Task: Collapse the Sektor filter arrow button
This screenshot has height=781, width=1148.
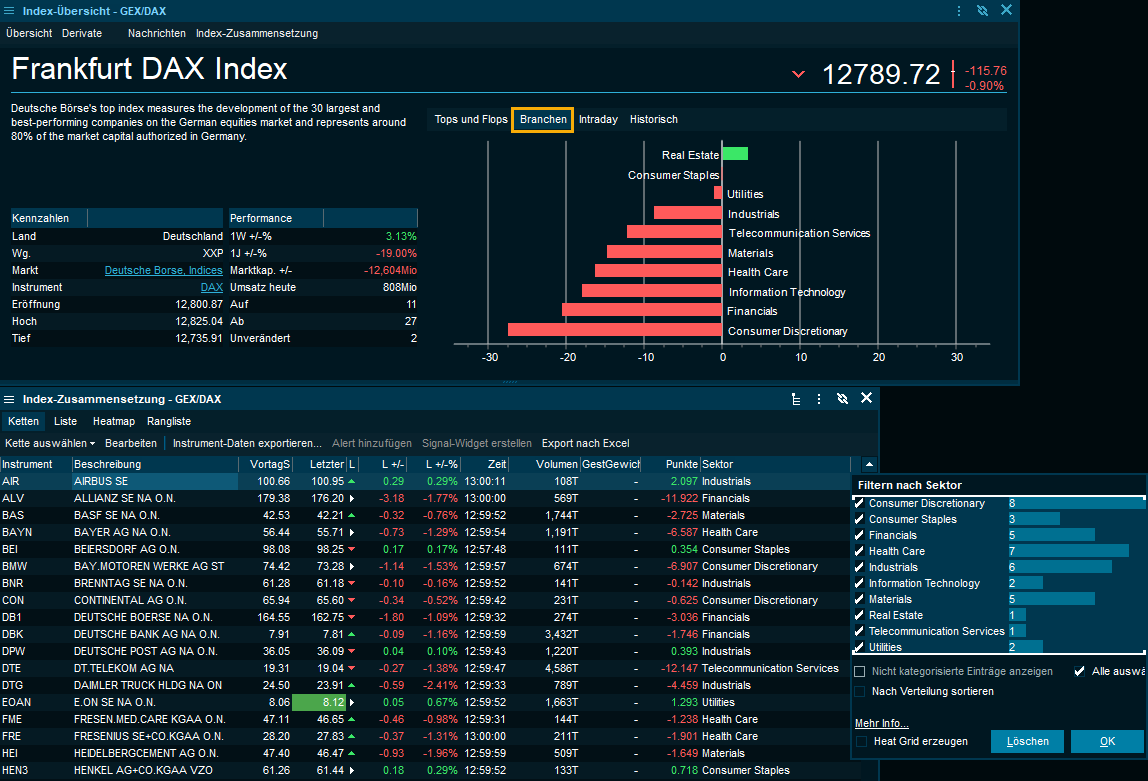Action: 868,464
